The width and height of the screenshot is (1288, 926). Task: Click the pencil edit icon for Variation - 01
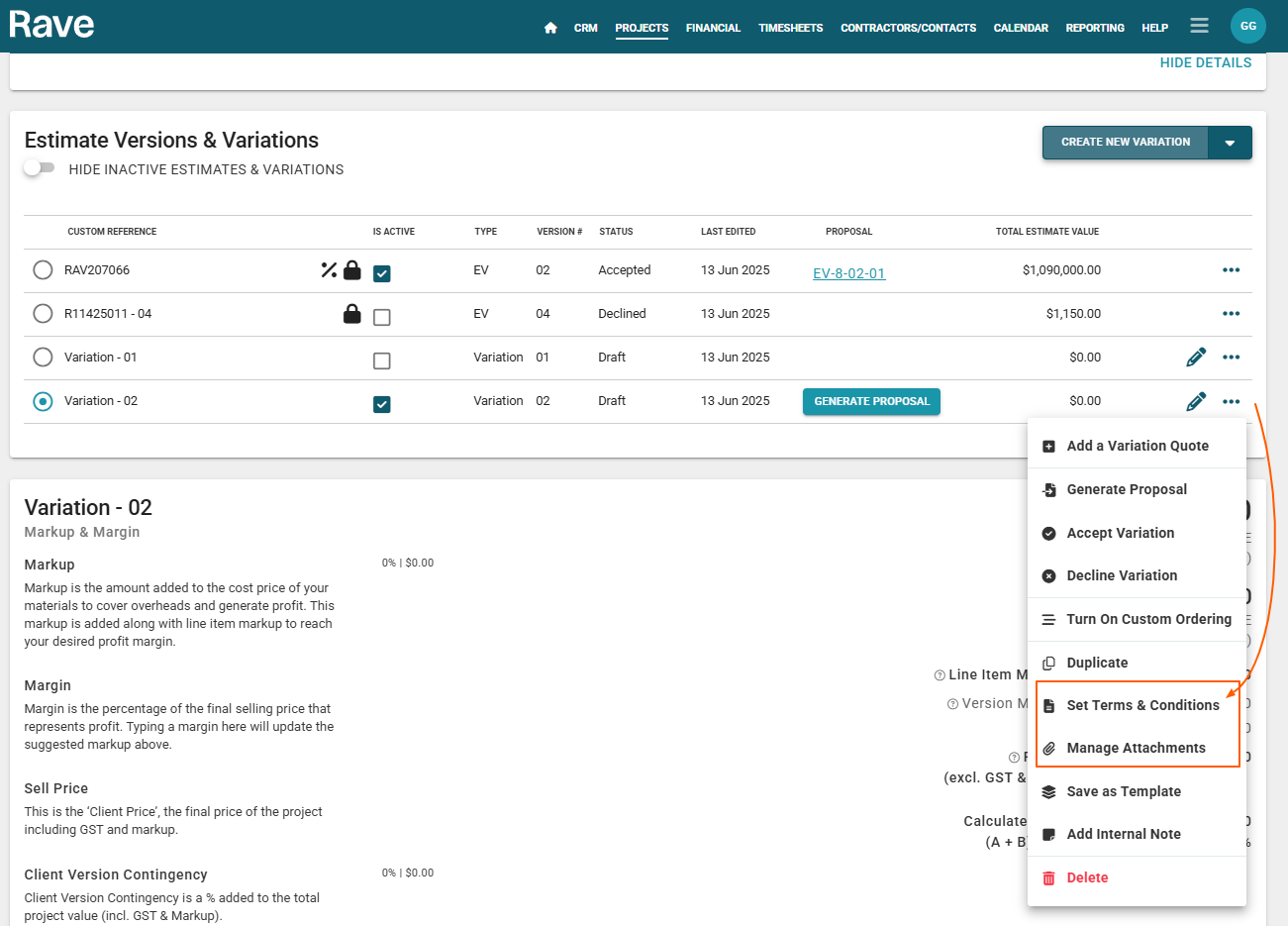click(1196, 358)
